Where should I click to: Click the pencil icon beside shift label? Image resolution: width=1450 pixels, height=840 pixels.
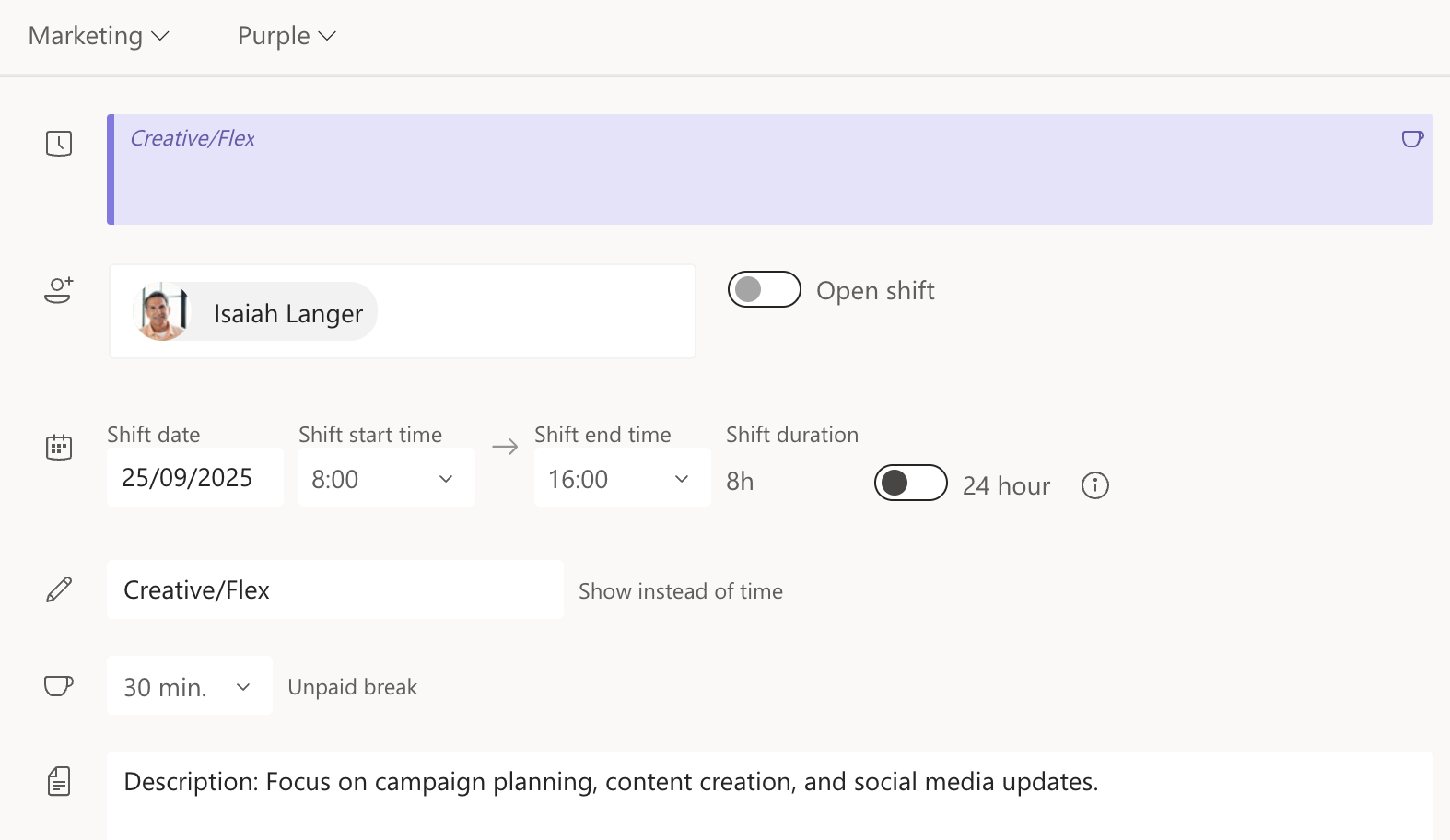click(x=59, y=589)
